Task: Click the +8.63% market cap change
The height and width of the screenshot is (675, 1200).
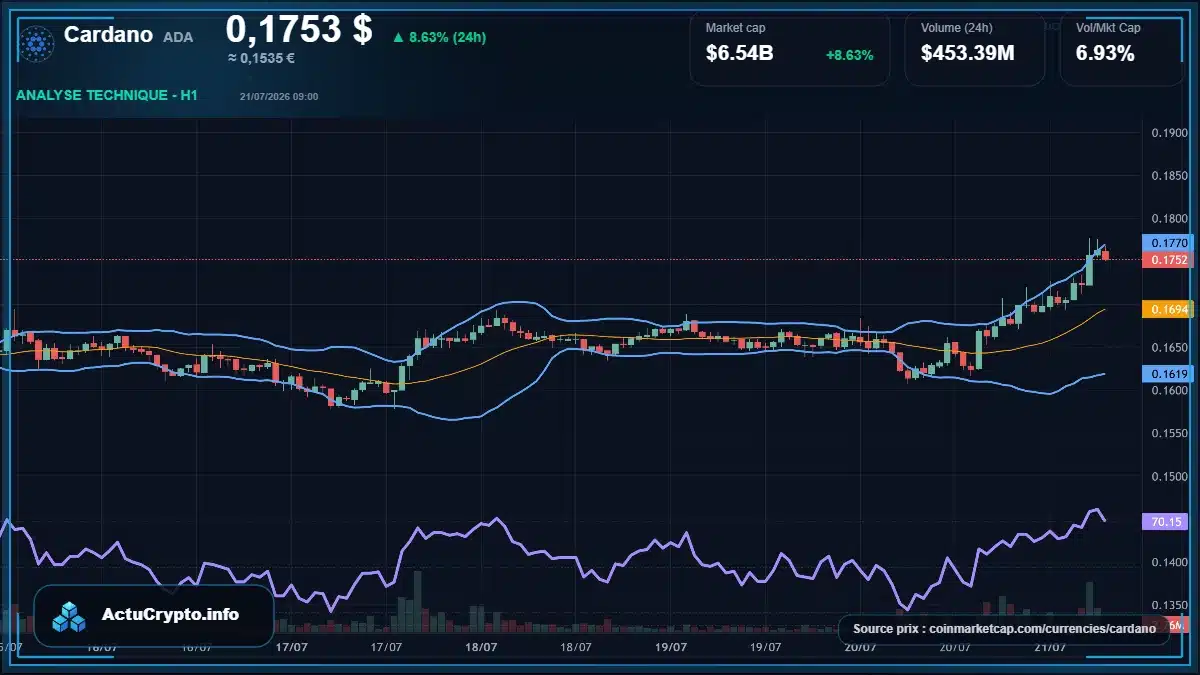Action: point(849,55)
